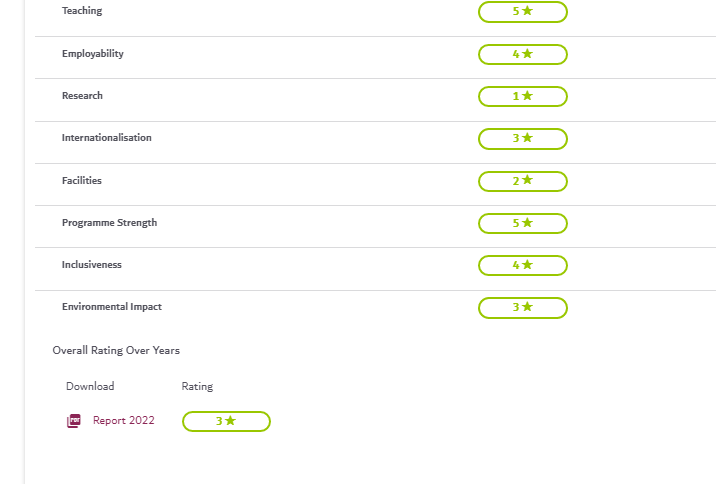Click the Environmental Impact 3-star badge
The width and height of the screenshot is (716, 484).
[x=522, y=307]
